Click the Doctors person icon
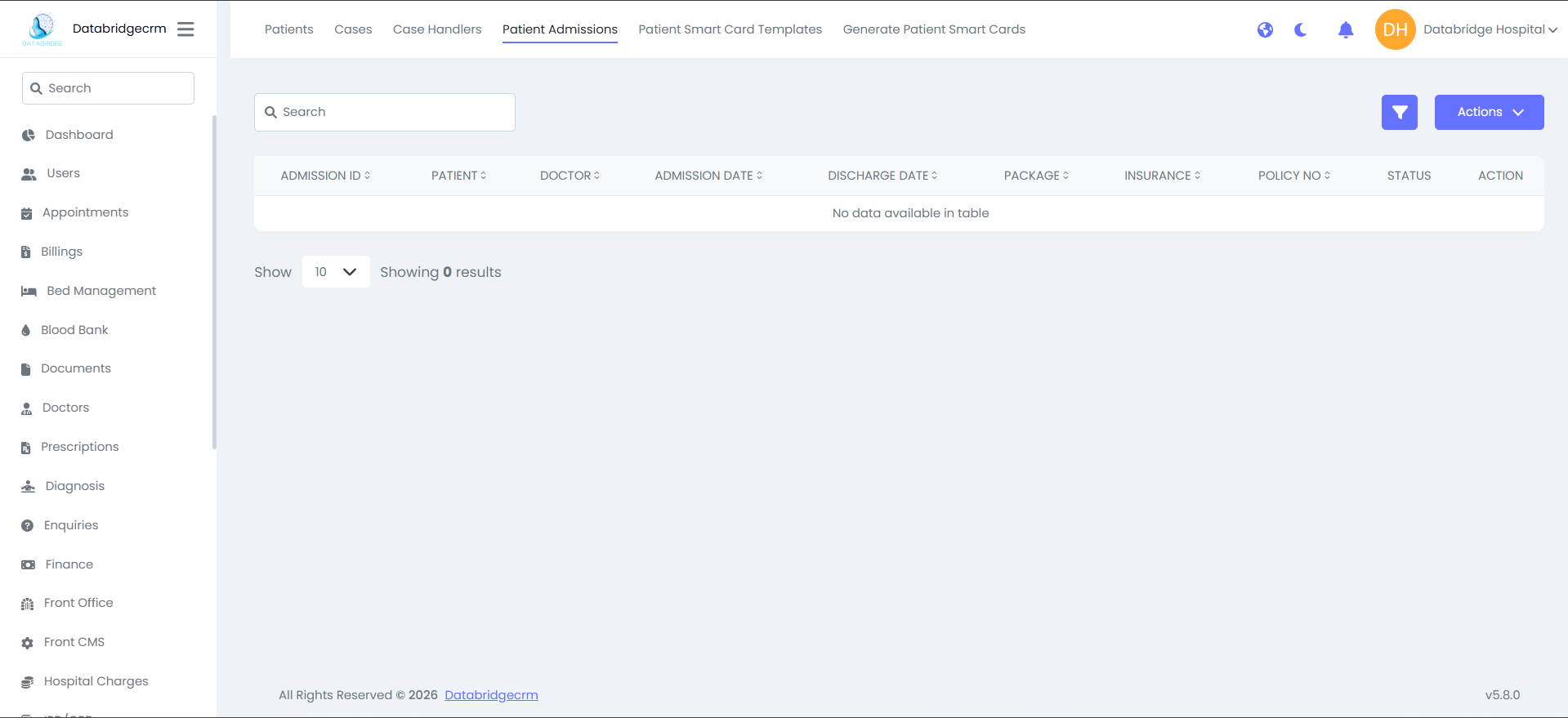The height and width of the screenshot is (718, 1568). [27, 408]
